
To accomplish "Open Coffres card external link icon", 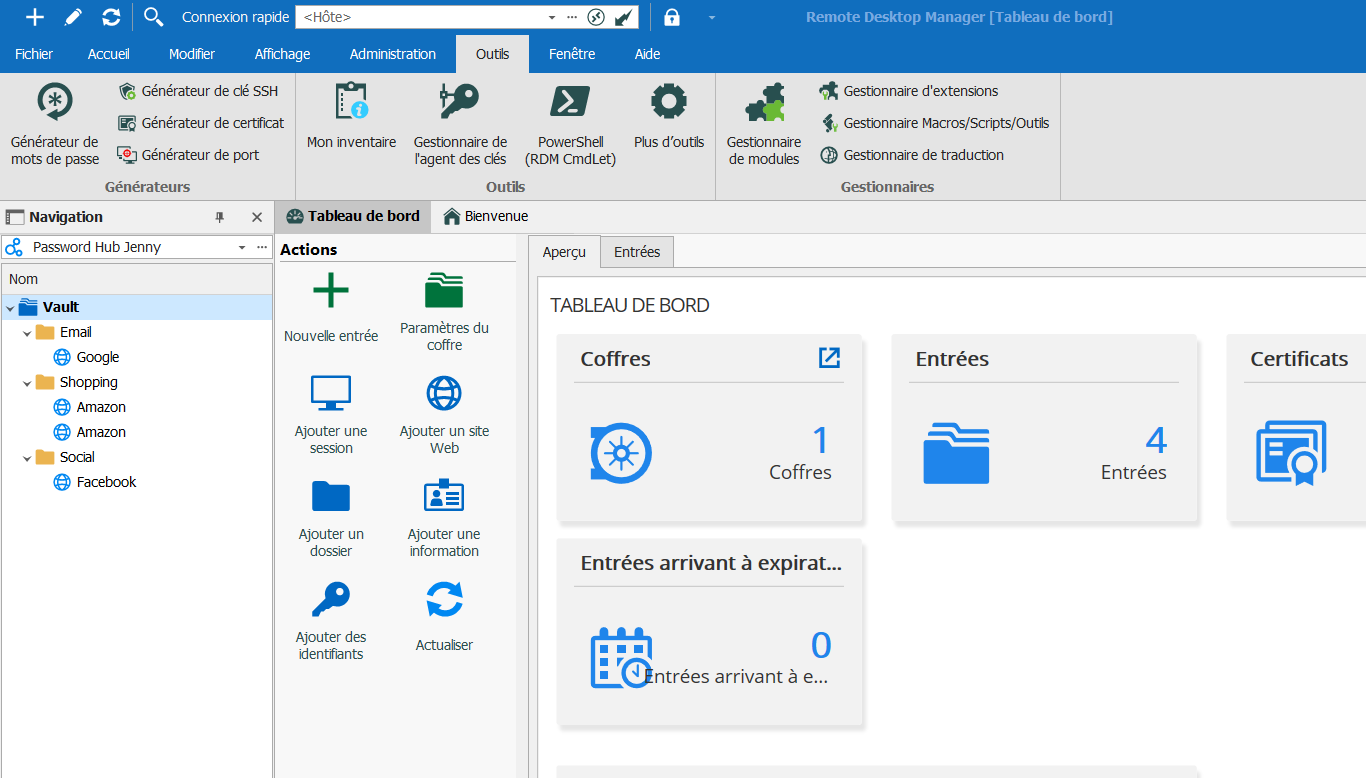I will coord(829,358).
